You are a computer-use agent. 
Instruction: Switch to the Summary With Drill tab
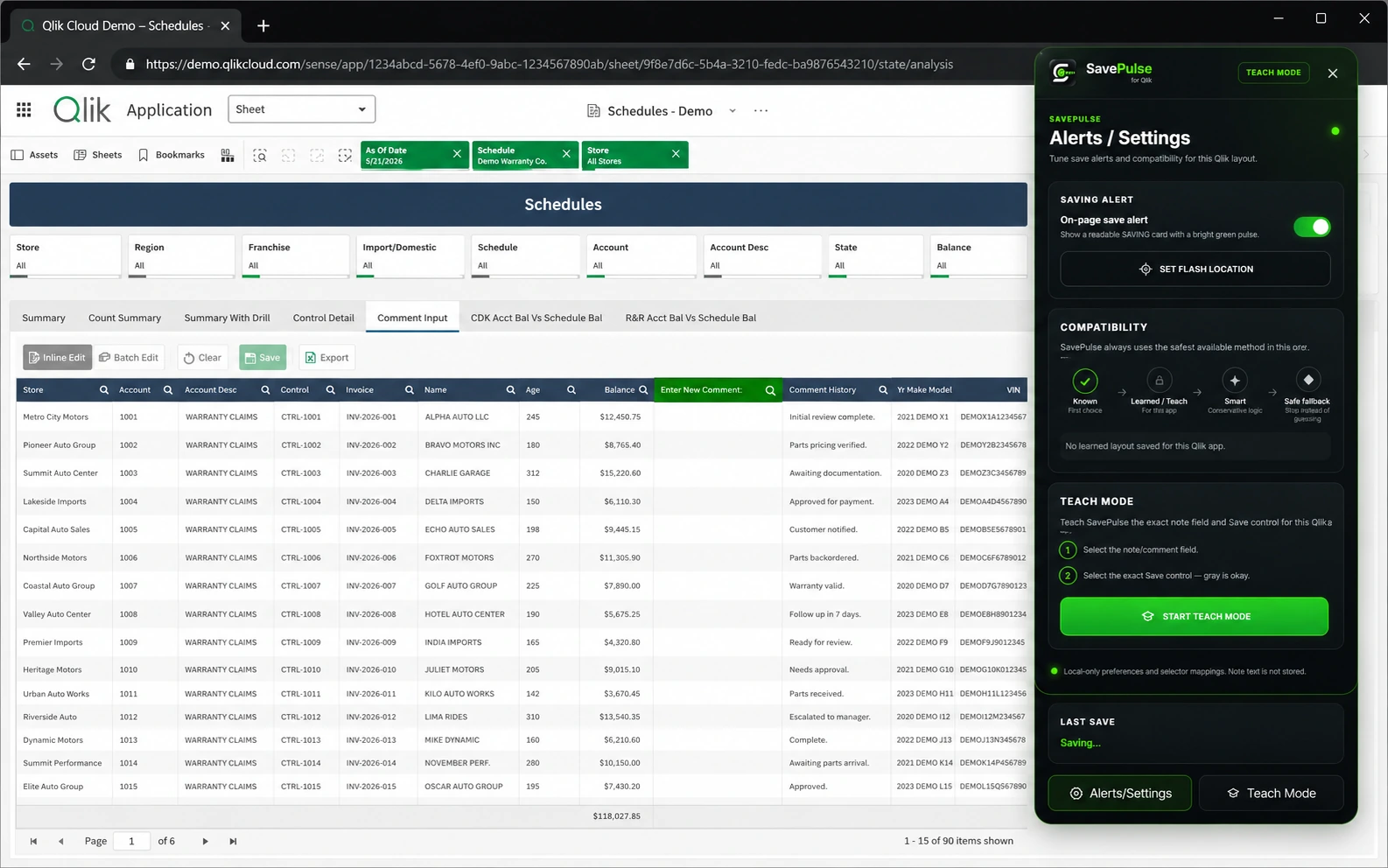click(228, 318)
